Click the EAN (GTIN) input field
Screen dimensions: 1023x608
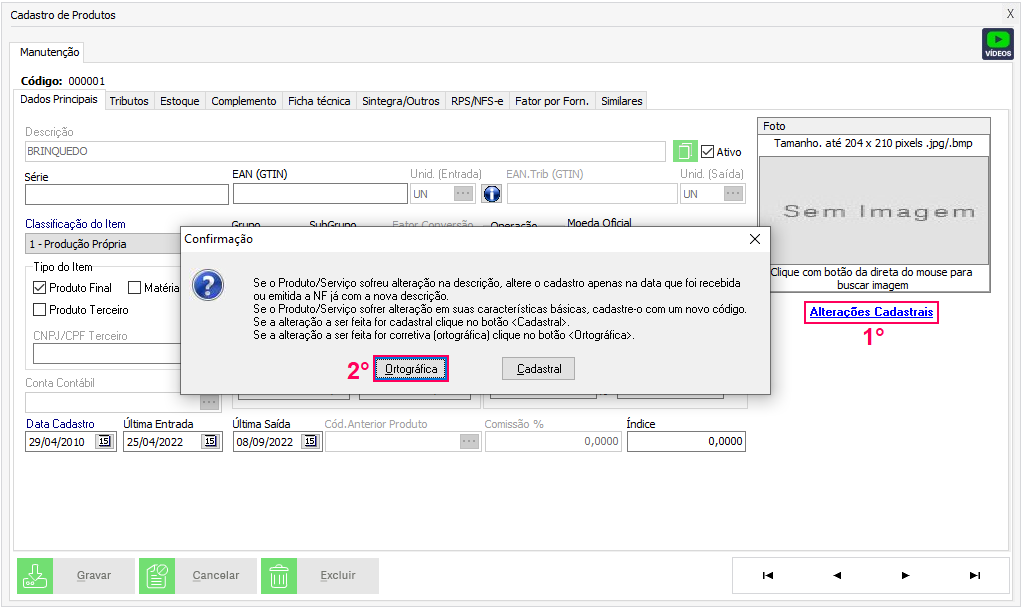(317, 194)
